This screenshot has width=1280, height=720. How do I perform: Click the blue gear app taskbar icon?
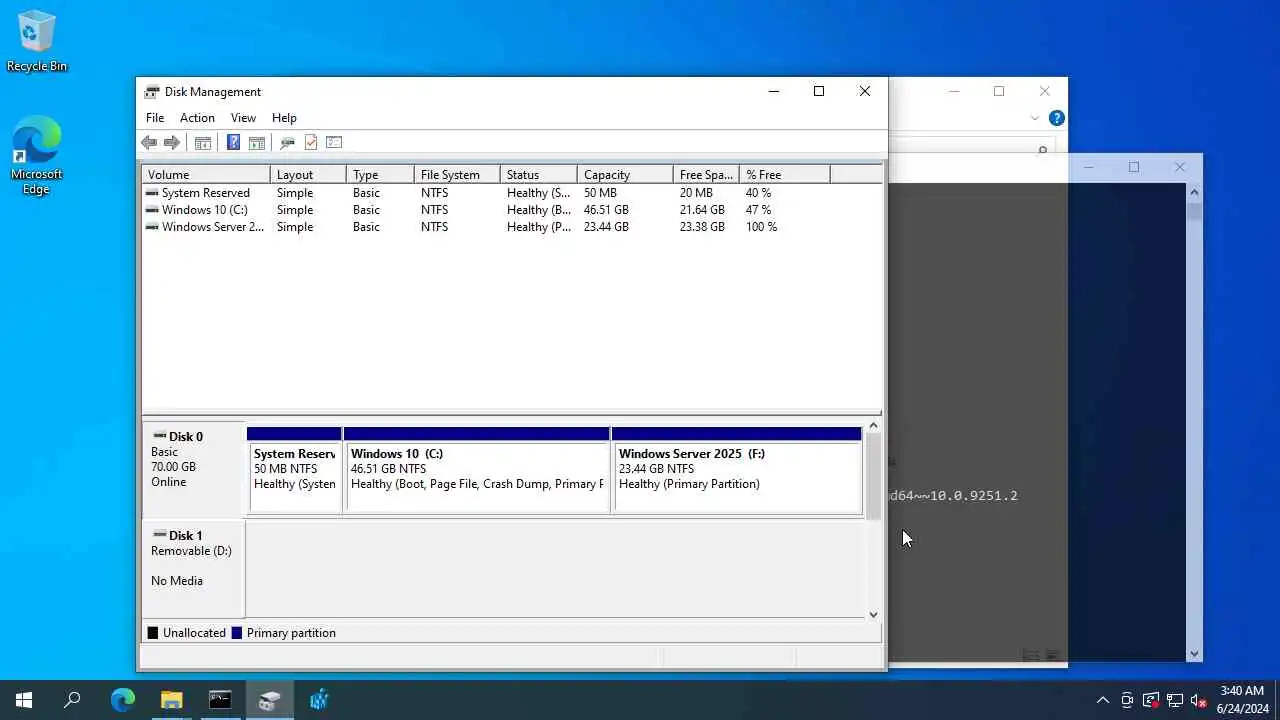[x=318, y=700]
